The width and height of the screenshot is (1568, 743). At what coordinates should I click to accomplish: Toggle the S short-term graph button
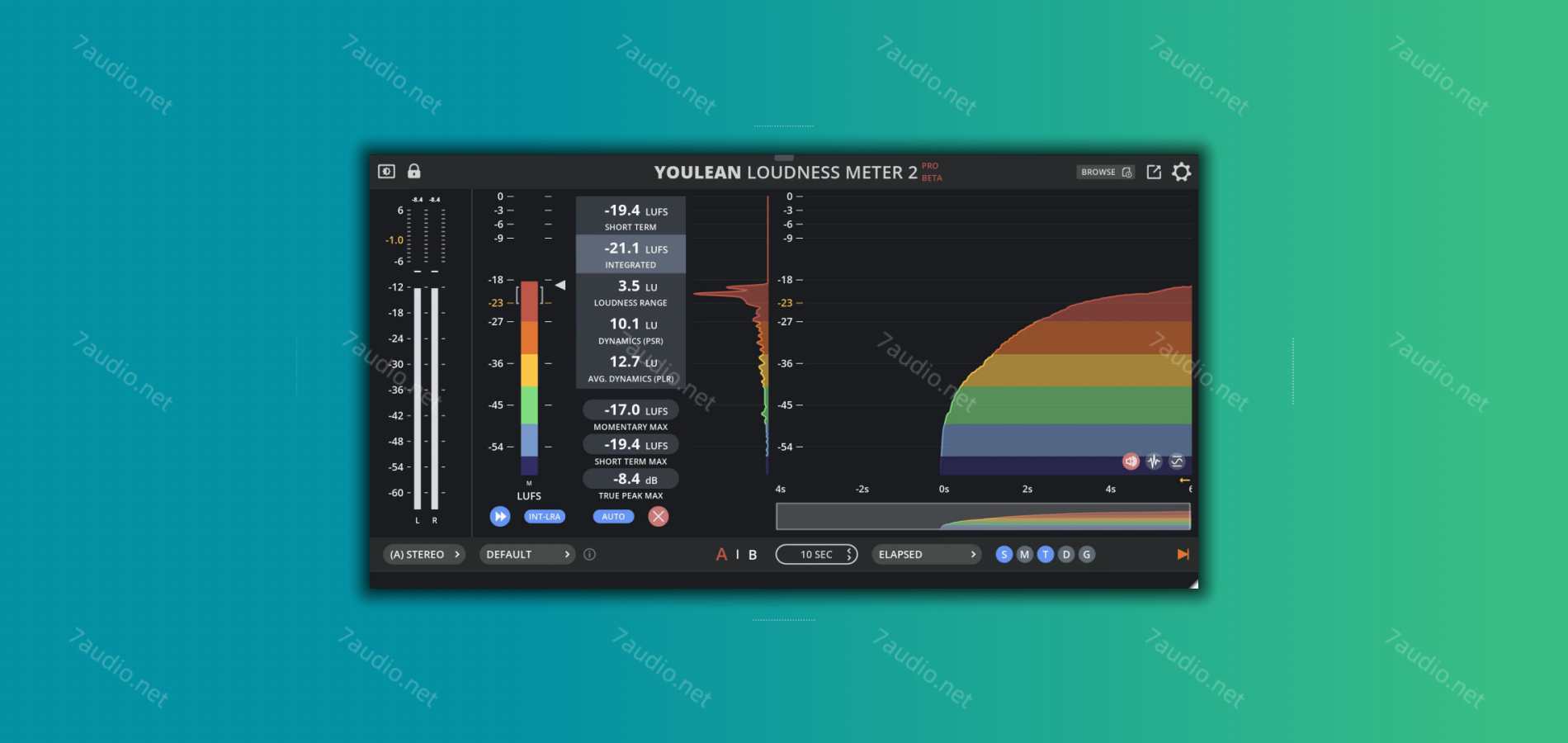(x=1004, y=555)
